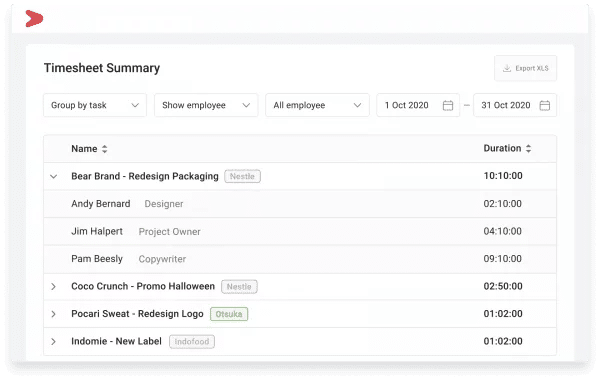The image size is (600, 380).
Task: Select the Jim Halpert row name
Action: tap(97, 231)
